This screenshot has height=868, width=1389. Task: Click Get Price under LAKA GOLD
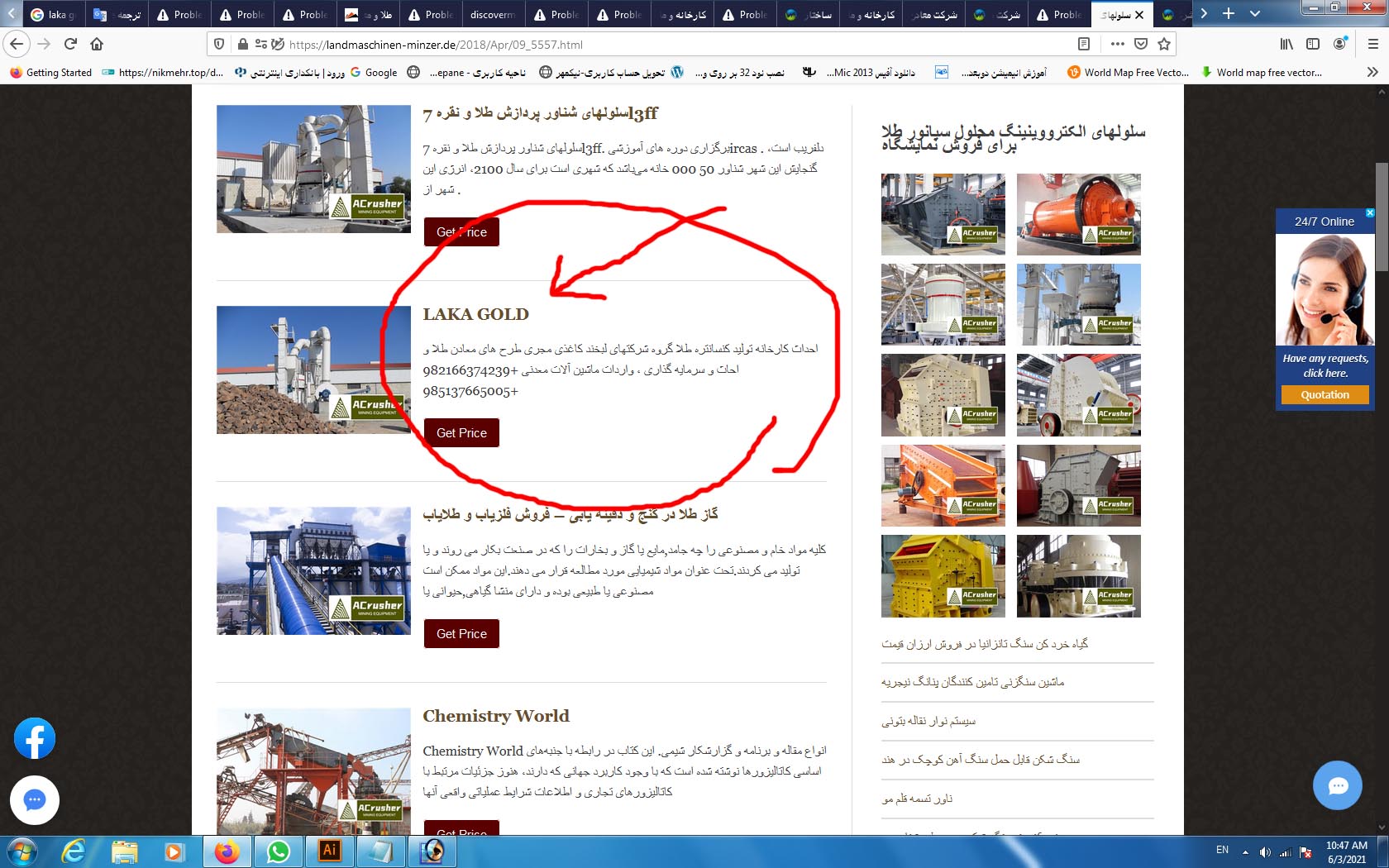[461, 433]
